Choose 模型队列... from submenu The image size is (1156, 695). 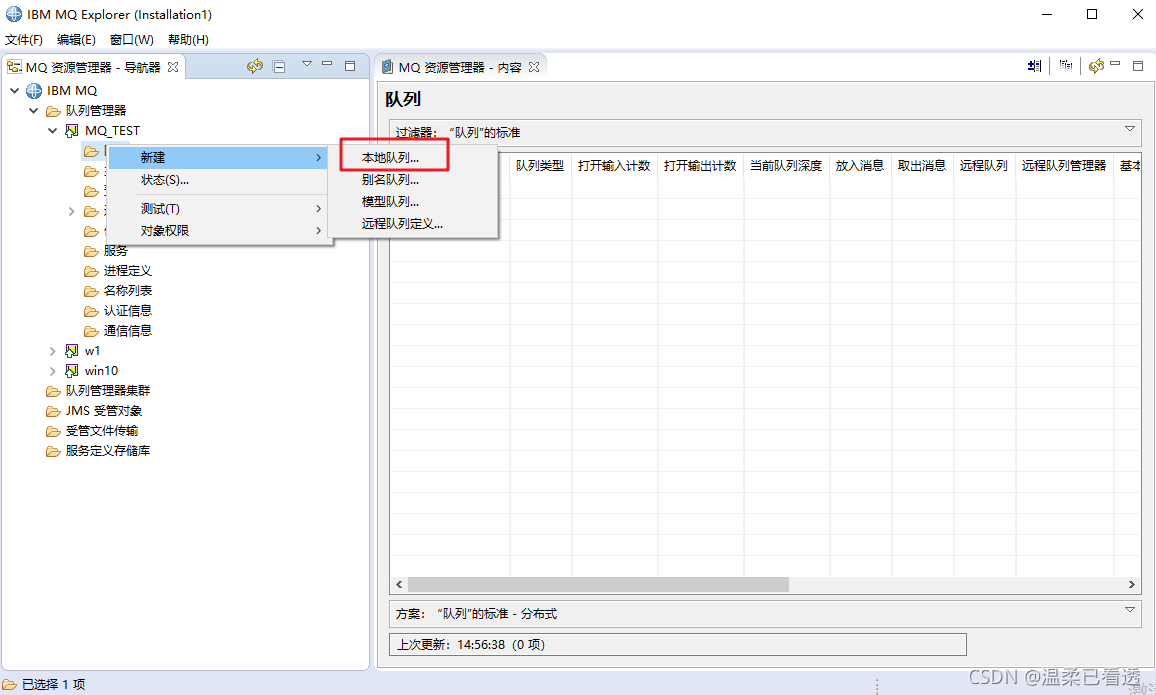click(413, 202)
